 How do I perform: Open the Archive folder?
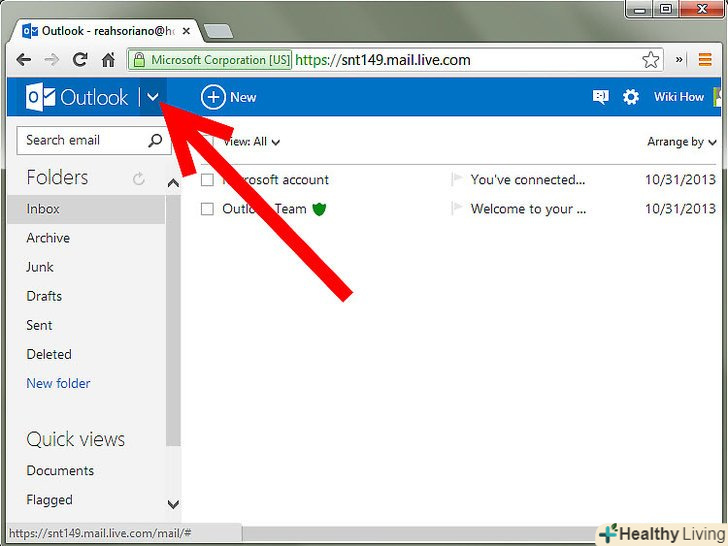pyautogui.click(x=48, y=238)
